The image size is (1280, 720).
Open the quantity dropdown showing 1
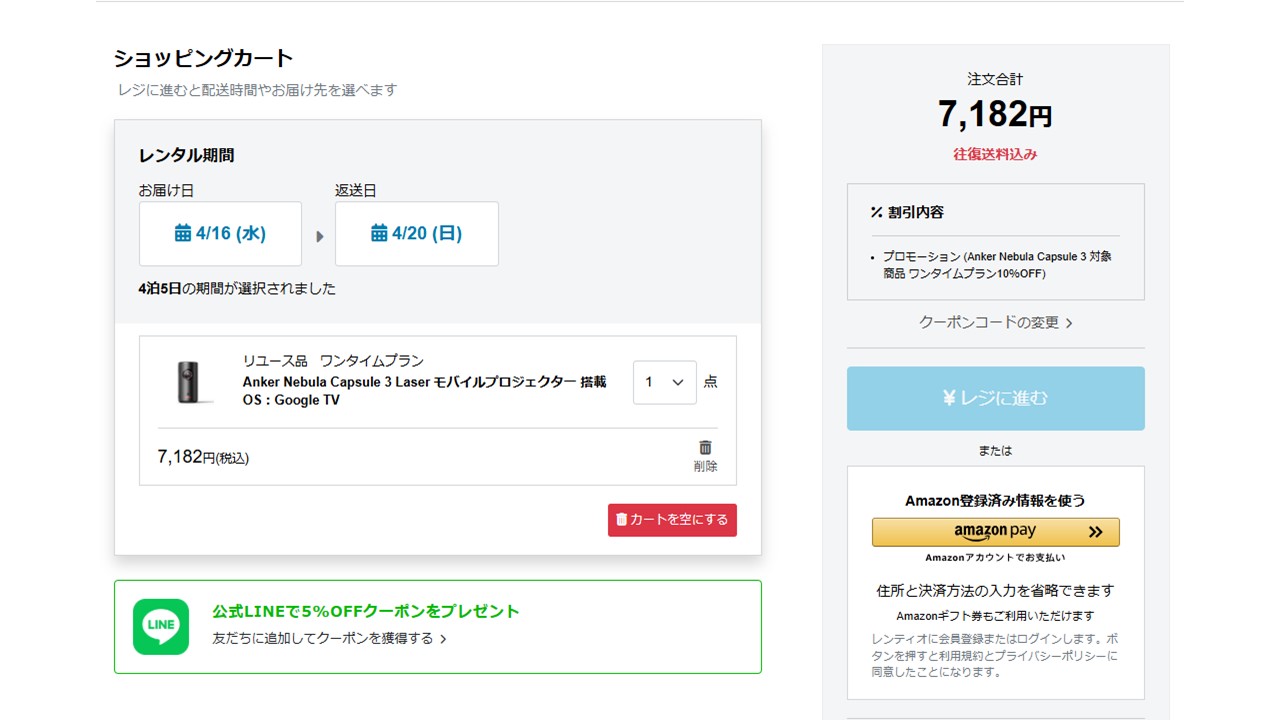click(x=665, y=382)
